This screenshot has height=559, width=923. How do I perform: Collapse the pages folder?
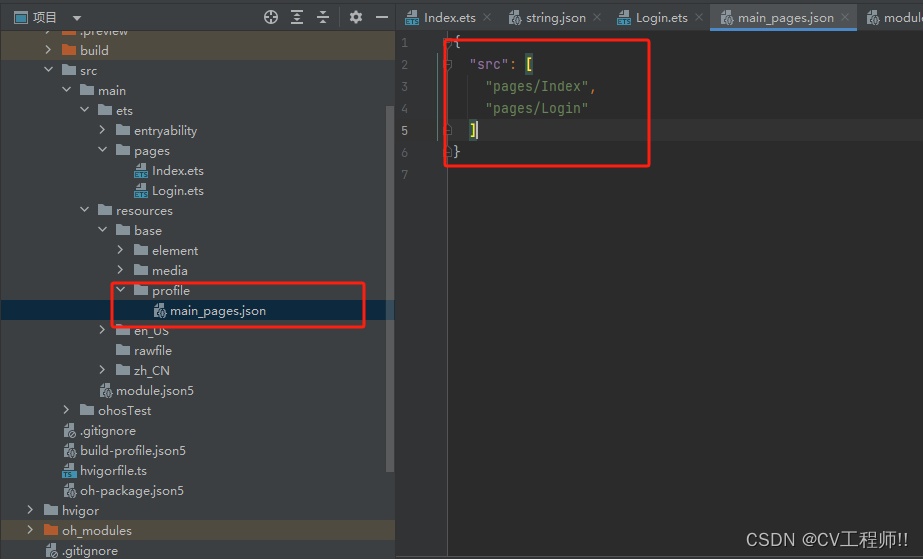pos(102,150)
